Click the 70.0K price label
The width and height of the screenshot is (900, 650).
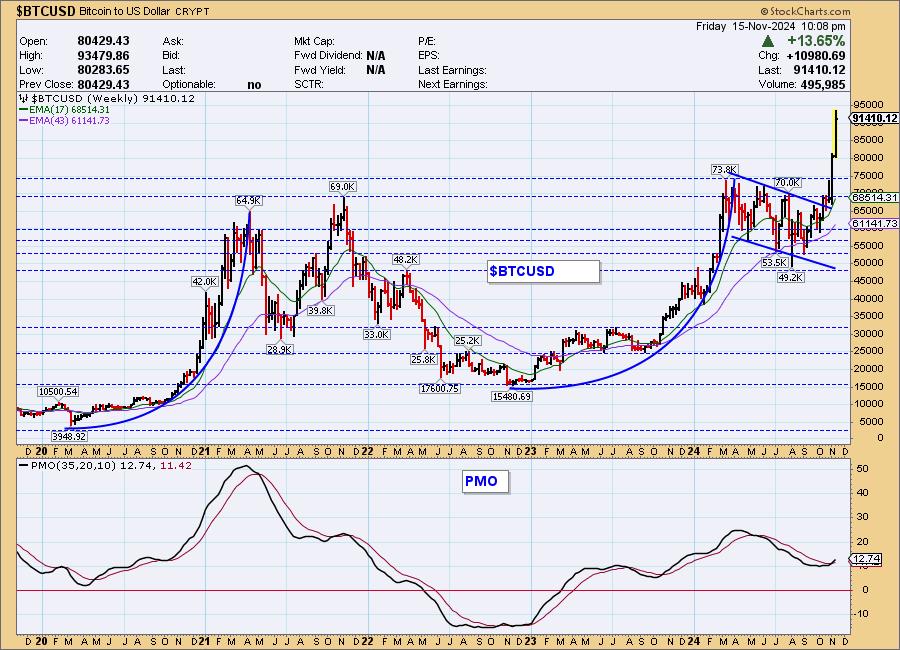click(x=787, y=183)
